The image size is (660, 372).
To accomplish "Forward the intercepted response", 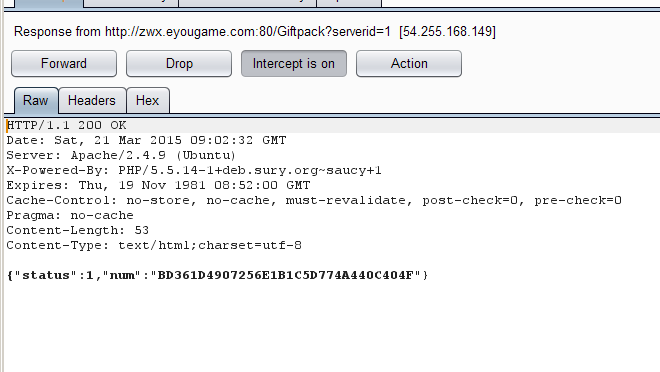I will [x=64, y=64].
